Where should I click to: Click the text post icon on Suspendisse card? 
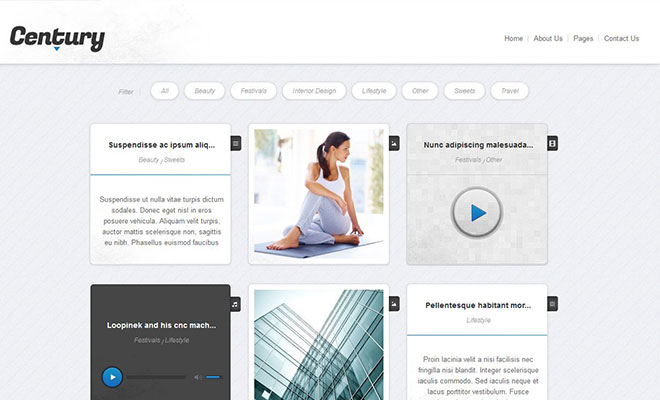click(x=236, y=144)
